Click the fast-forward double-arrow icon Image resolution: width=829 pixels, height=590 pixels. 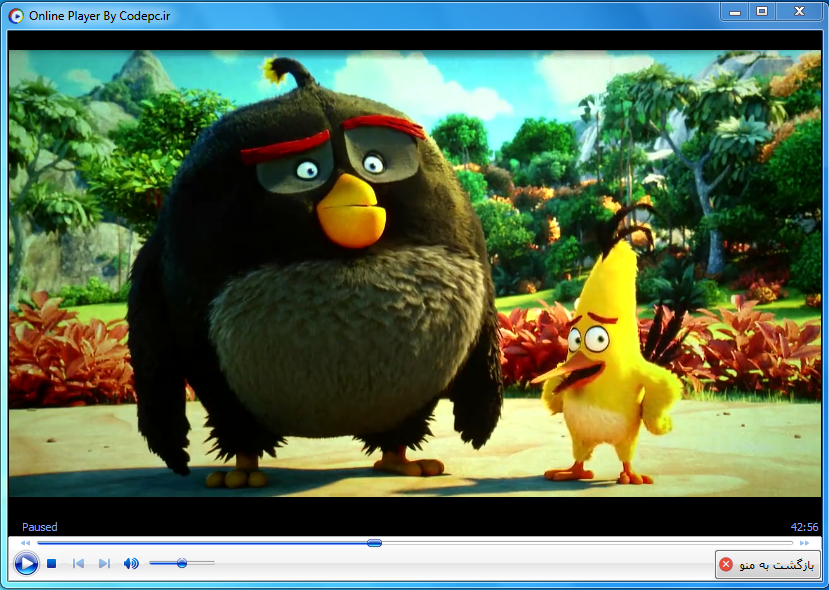click(x=804, y=543)
